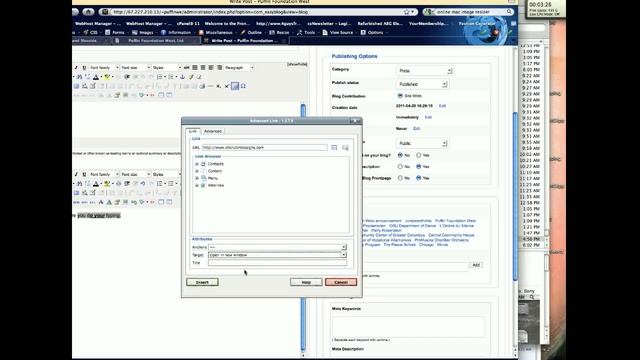This screenshot has height=360, width=640.
Task: Click the superscript icon in upper editor toolbar
Action: (227, 86)
